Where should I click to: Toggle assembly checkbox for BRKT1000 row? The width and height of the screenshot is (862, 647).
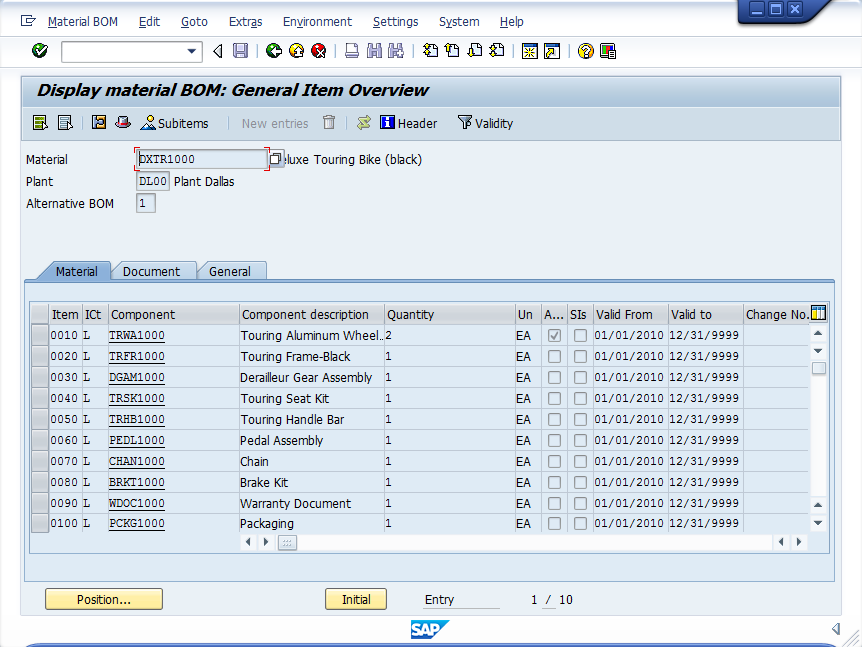tap(554, 482)
